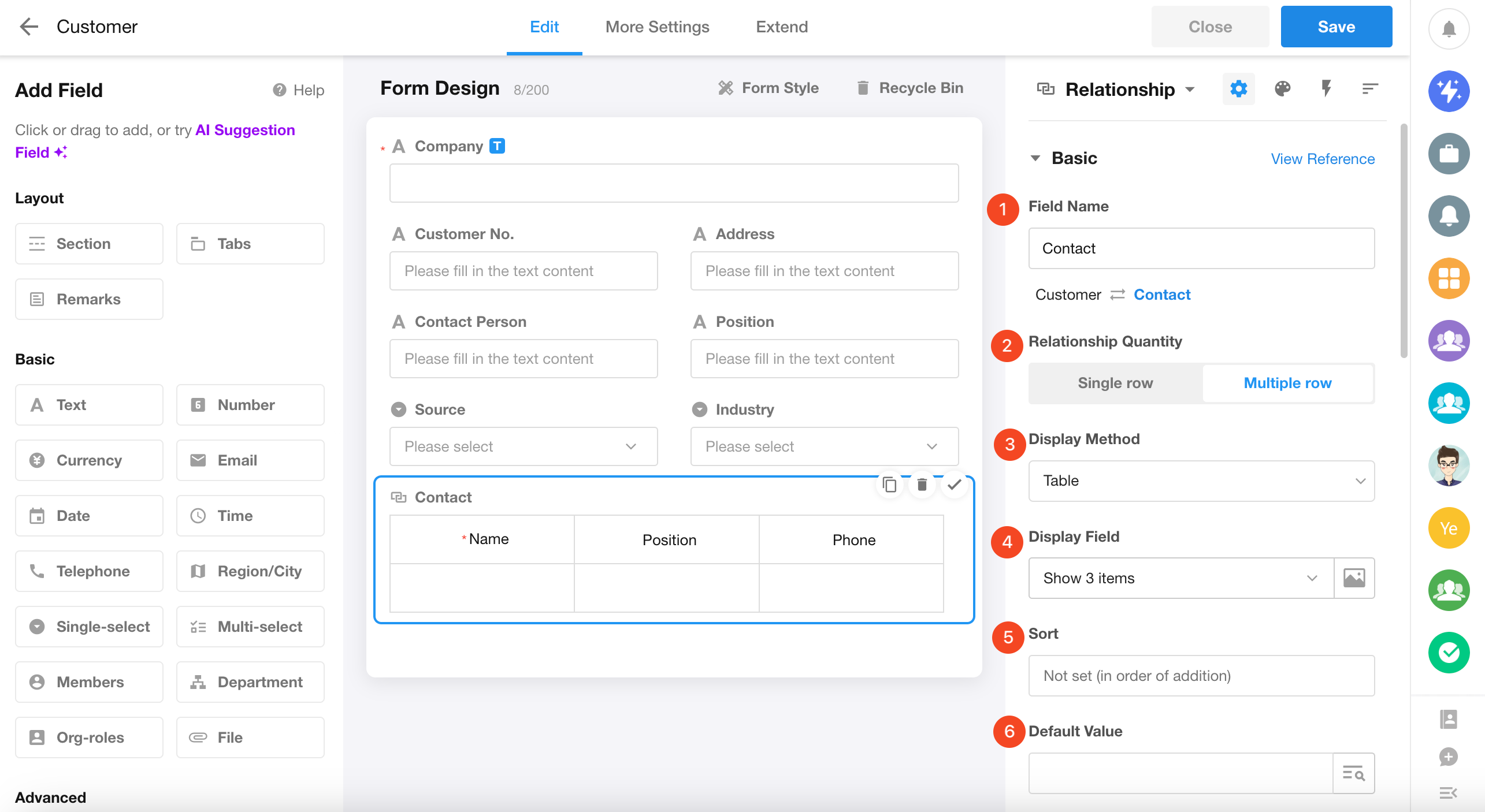Confirm the Contact field with the checkmark icon
The image size is (1485, 812).
click(955, 484)
